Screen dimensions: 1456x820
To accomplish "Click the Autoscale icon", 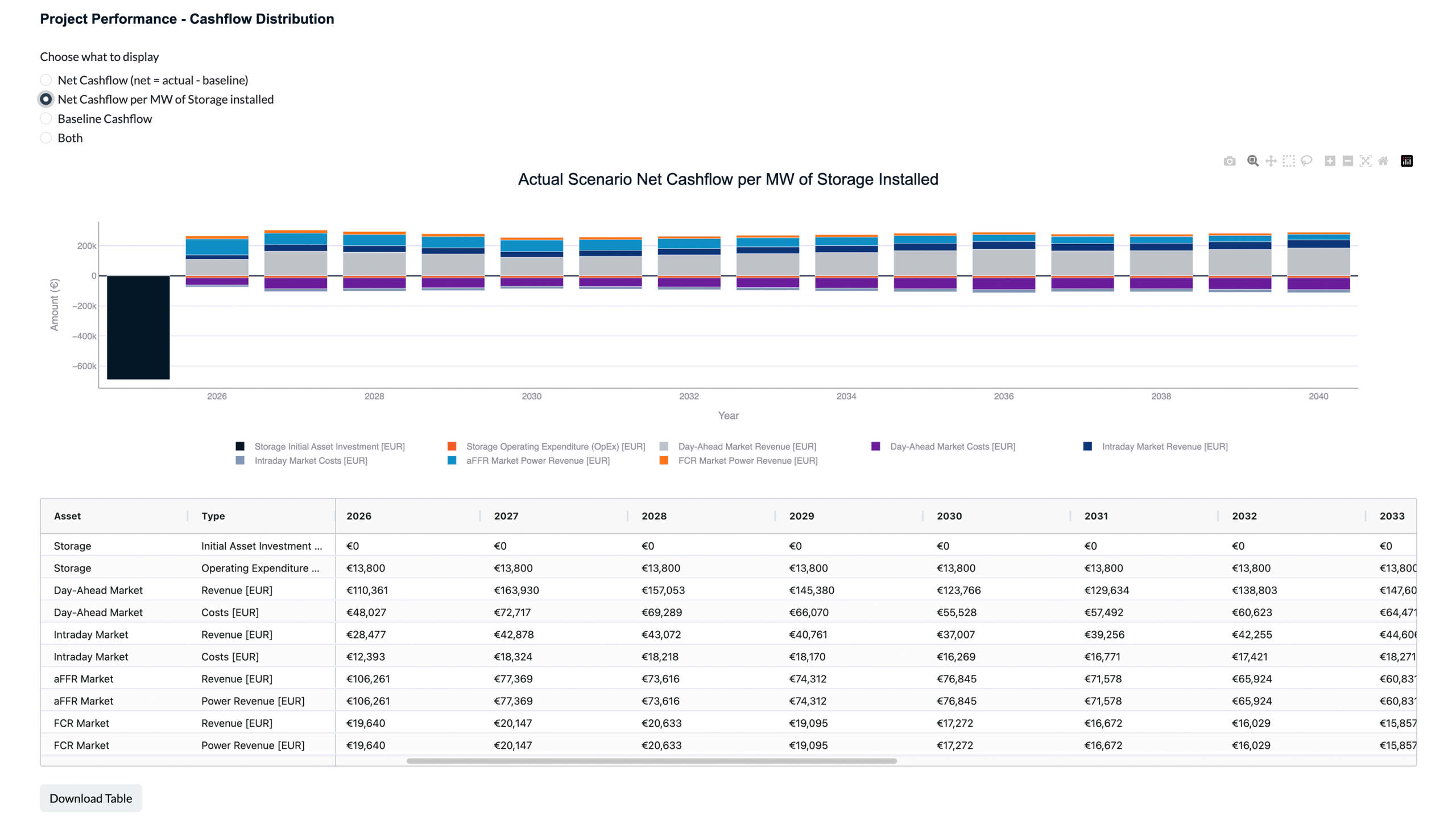I will (x=1365, y=161).
